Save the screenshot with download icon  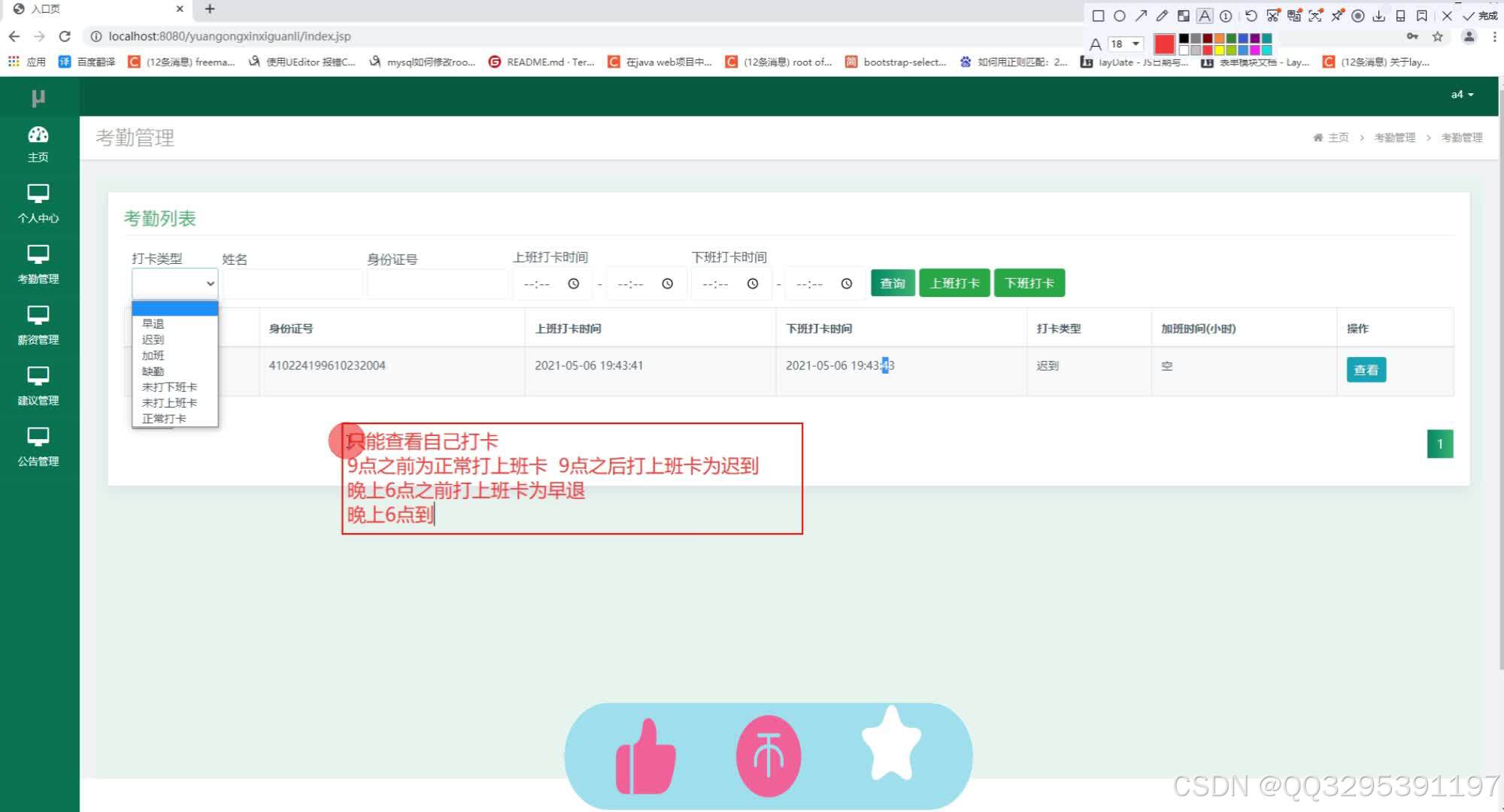1379,16
